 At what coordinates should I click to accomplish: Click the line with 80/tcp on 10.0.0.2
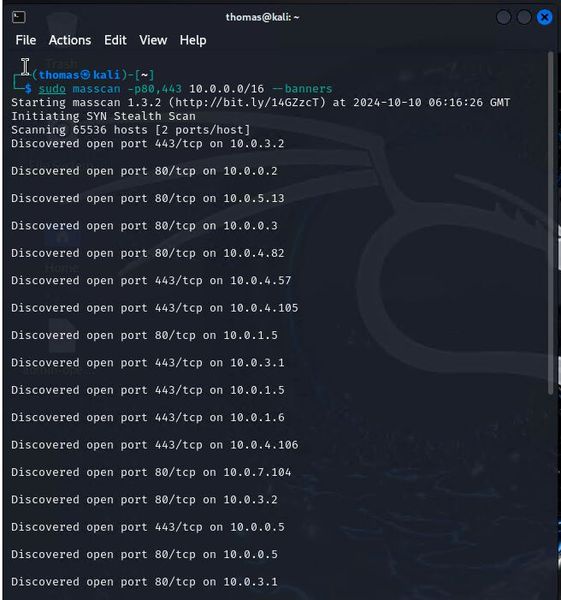[x=144, y=171]
